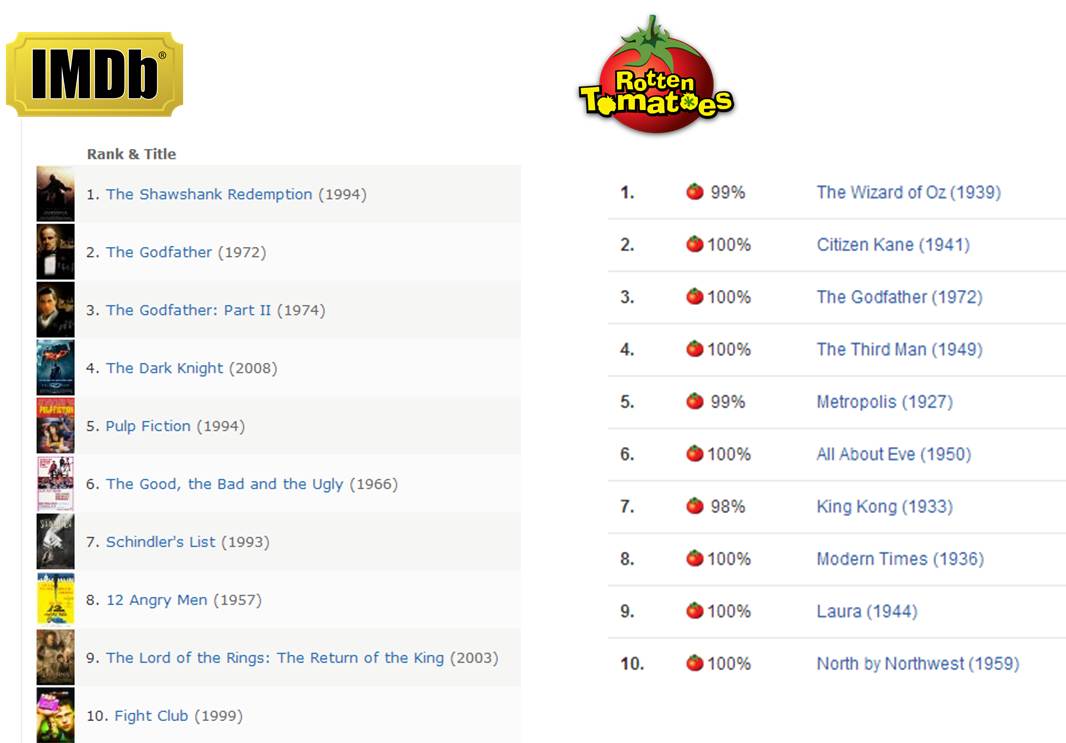Open The Dark Knight poster thumbnail
Screen dimensions: 1066x743
point(55,368)
